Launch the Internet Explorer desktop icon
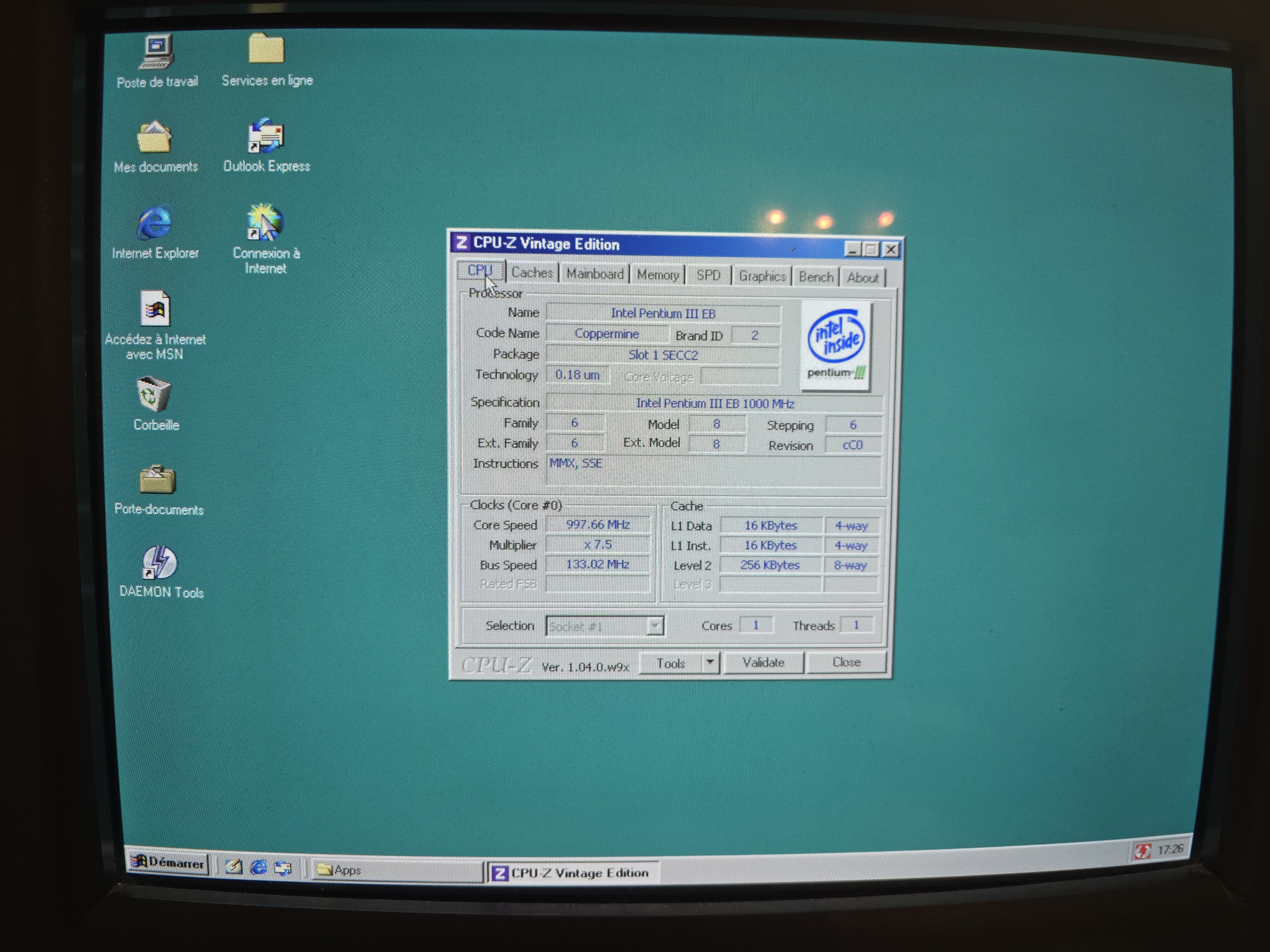 (154, 224)
